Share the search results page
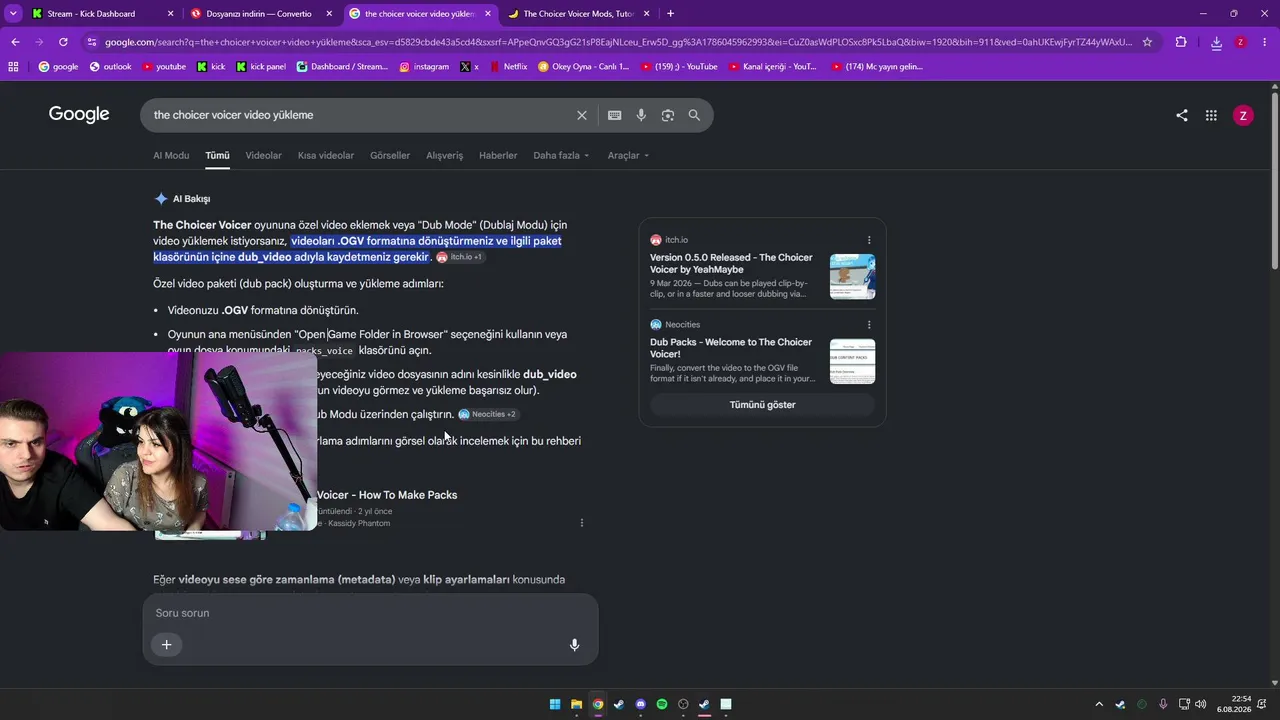 pyautogui.click(x=1182, y=115)
